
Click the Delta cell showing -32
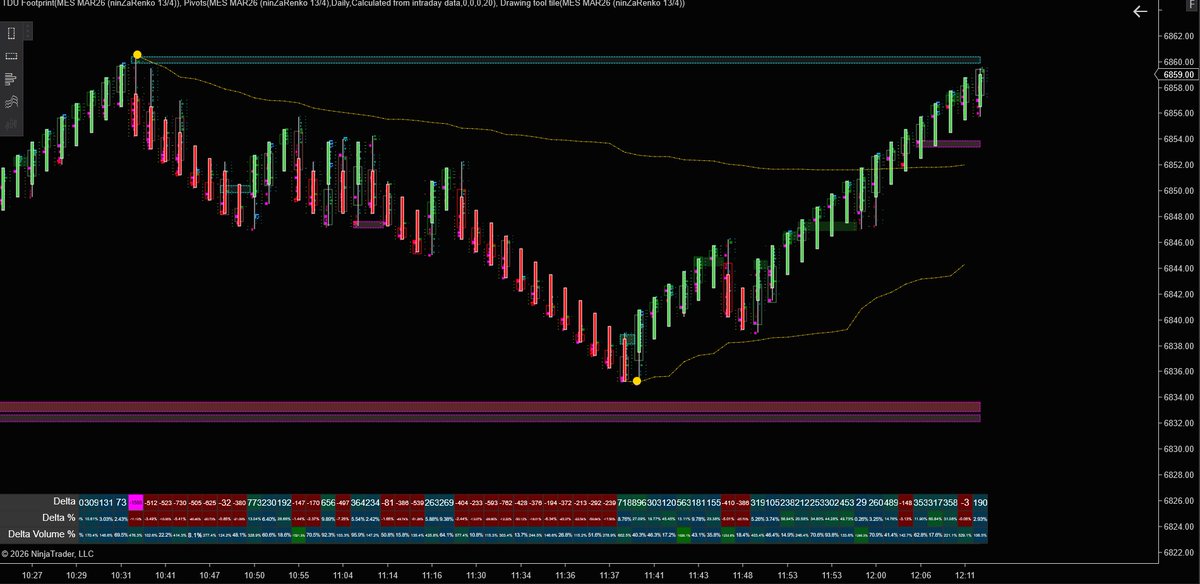(226, 501)
